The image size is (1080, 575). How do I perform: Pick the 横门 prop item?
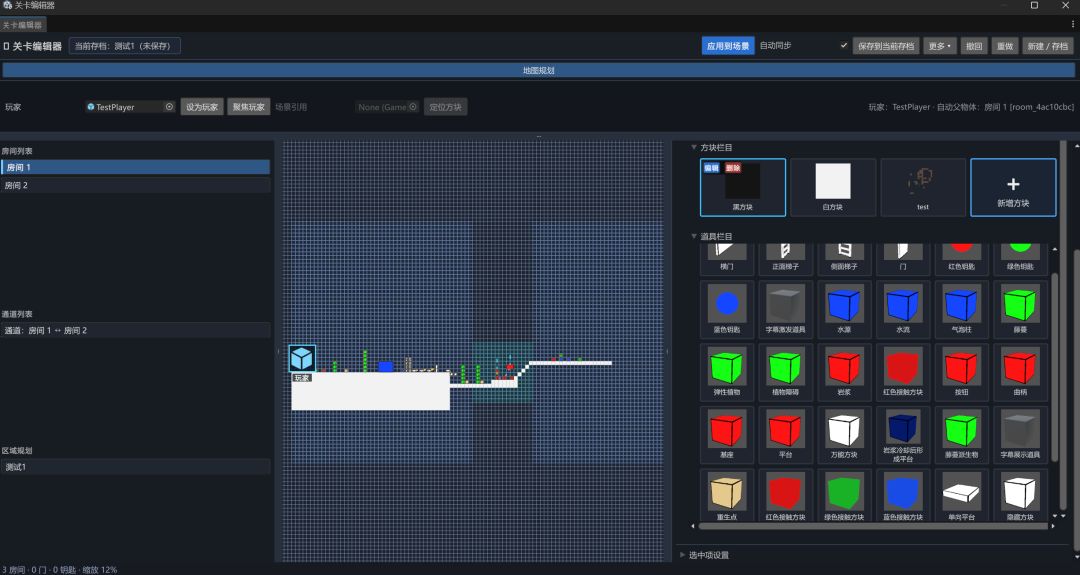point(727,259)
